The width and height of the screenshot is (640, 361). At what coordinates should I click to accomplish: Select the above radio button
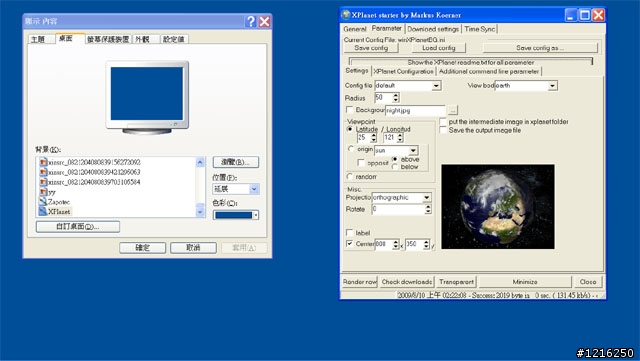[395, 159]
